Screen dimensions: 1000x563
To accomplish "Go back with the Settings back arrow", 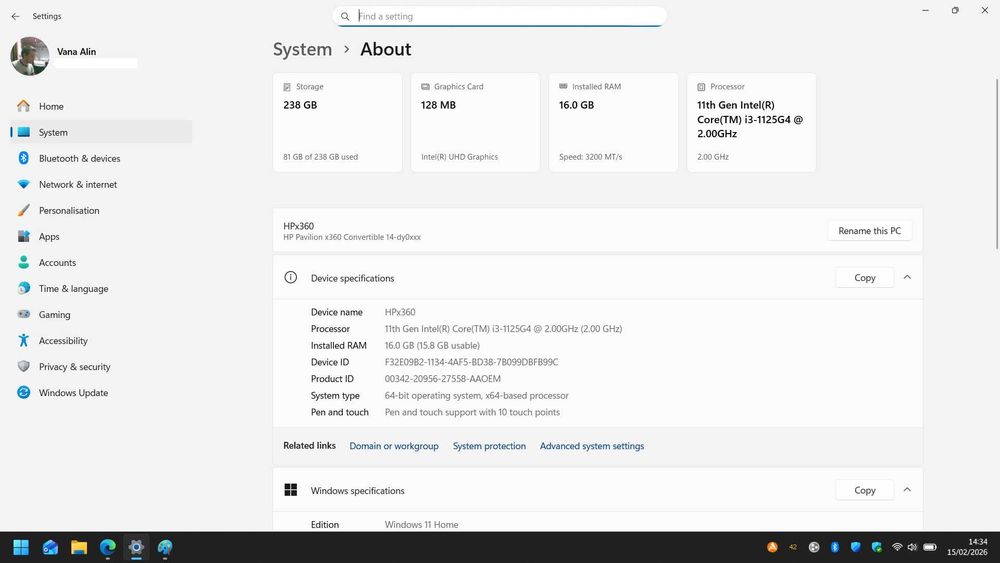I will tap(15, 16).
